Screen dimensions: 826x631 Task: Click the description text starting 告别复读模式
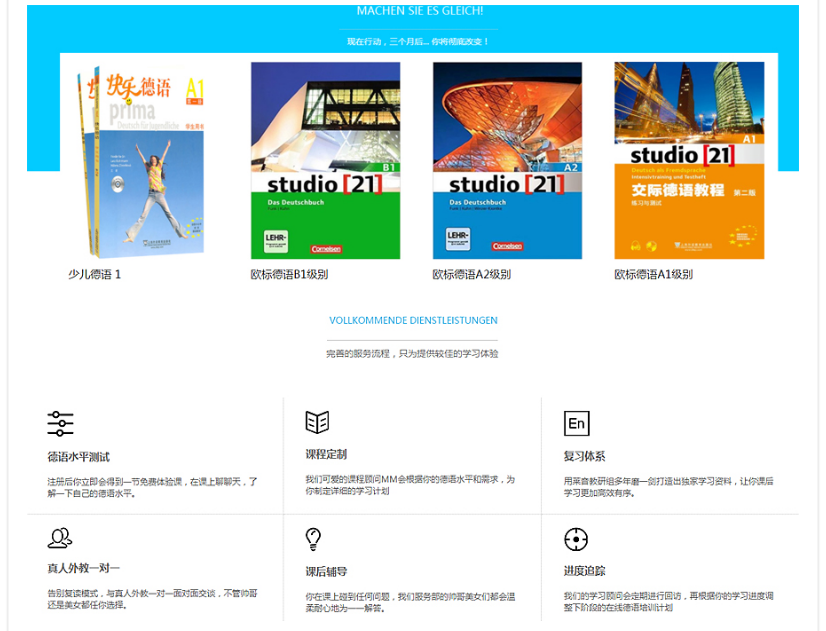click(x=152, y=599)
